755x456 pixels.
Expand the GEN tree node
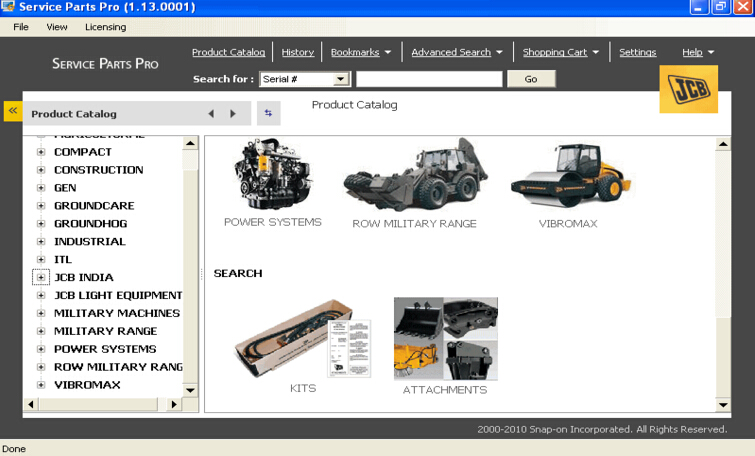click(x=41, y=188)
